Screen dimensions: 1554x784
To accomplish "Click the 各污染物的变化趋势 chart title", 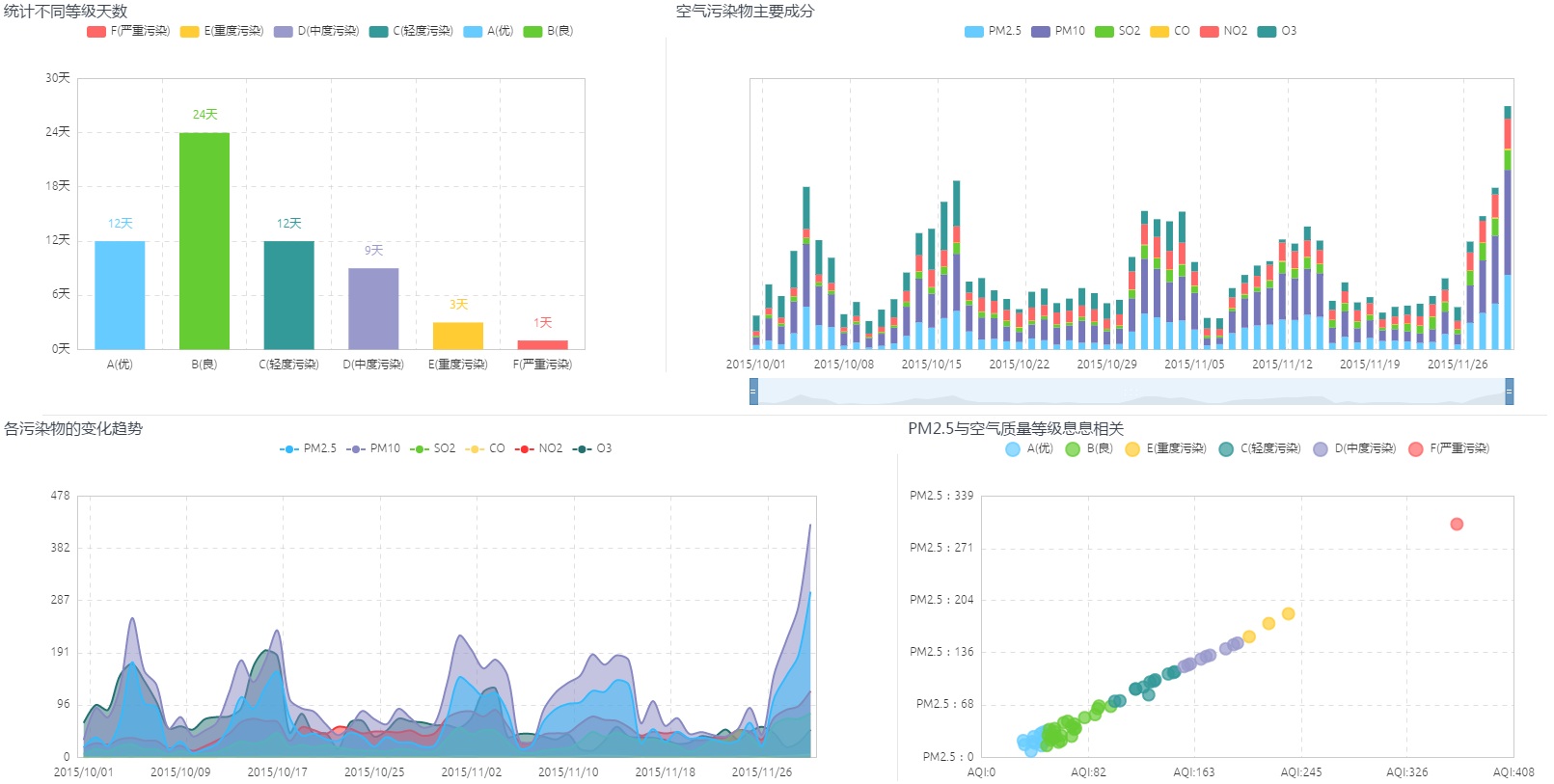I will [x=73, y=429].
